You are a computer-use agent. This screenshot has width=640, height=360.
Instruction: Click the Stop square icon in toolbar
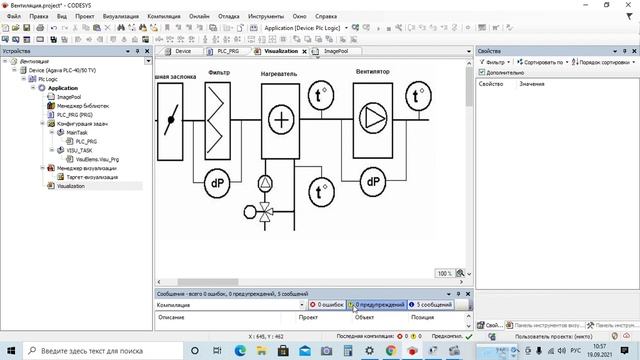pyautogui.click(x=388, y=28)
